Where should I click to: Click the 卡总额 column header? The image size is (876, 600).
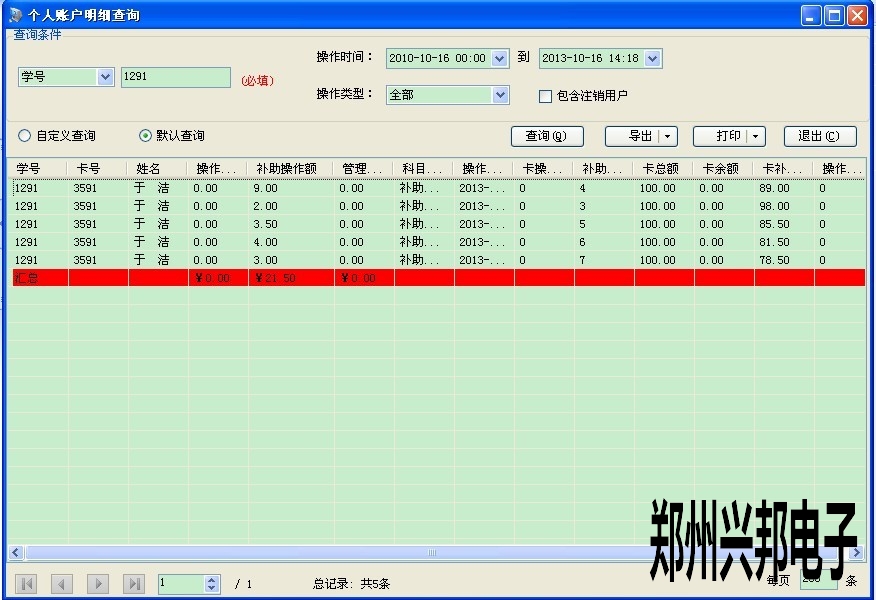click(663, 169)
